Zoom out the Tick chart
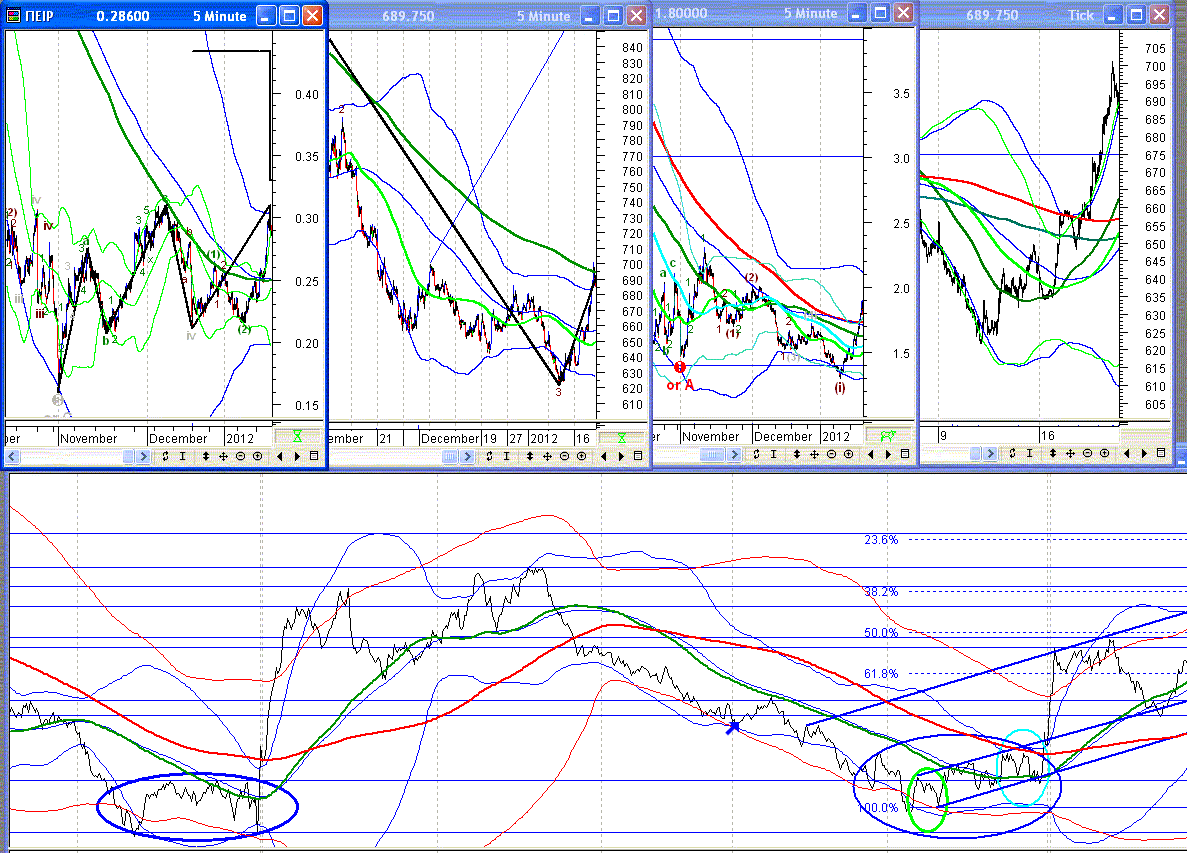 coord(1087,453)
